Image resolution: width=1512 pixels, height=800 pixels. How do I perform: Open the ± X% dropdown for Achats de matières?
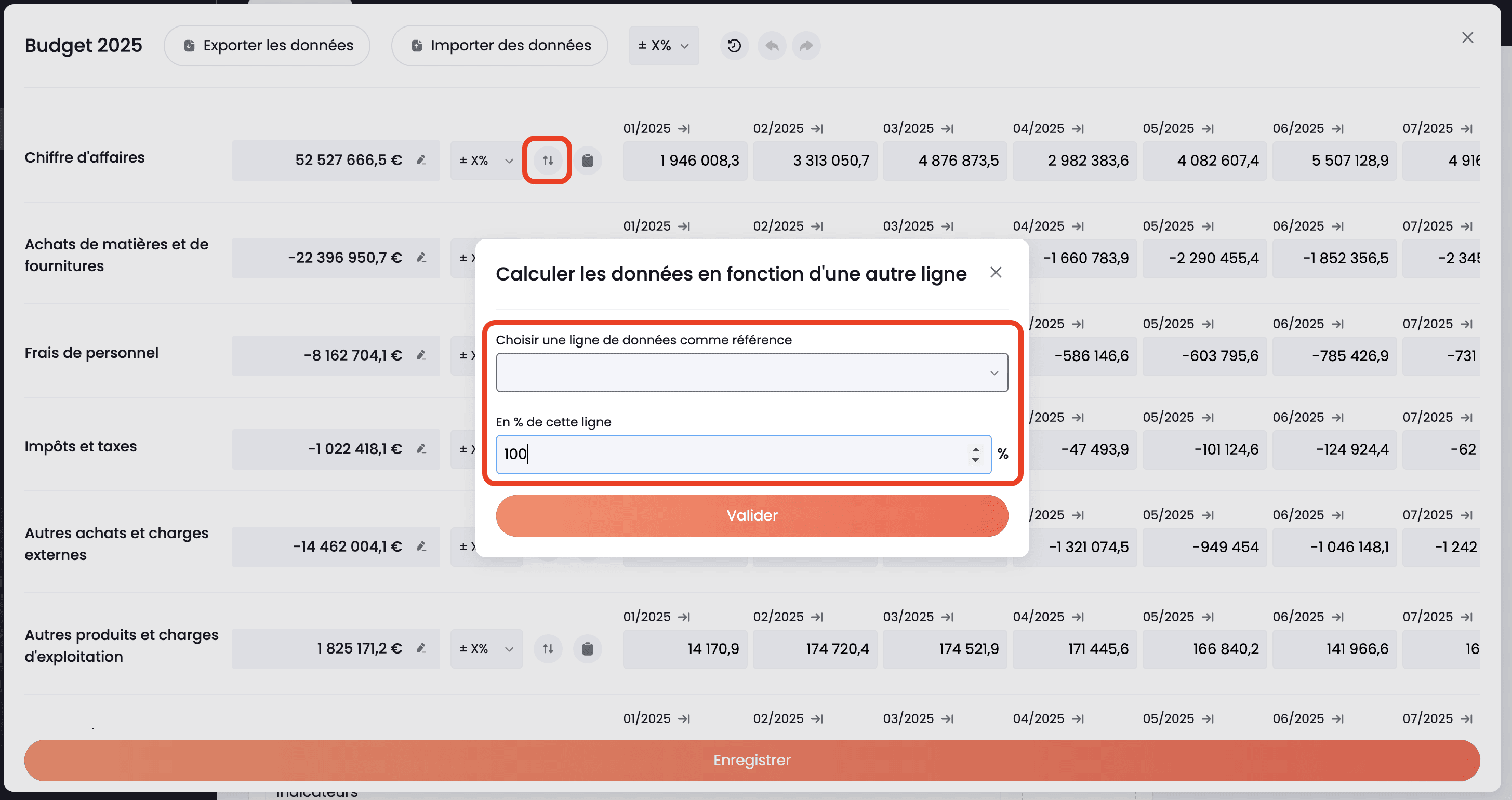coord(463,258)
